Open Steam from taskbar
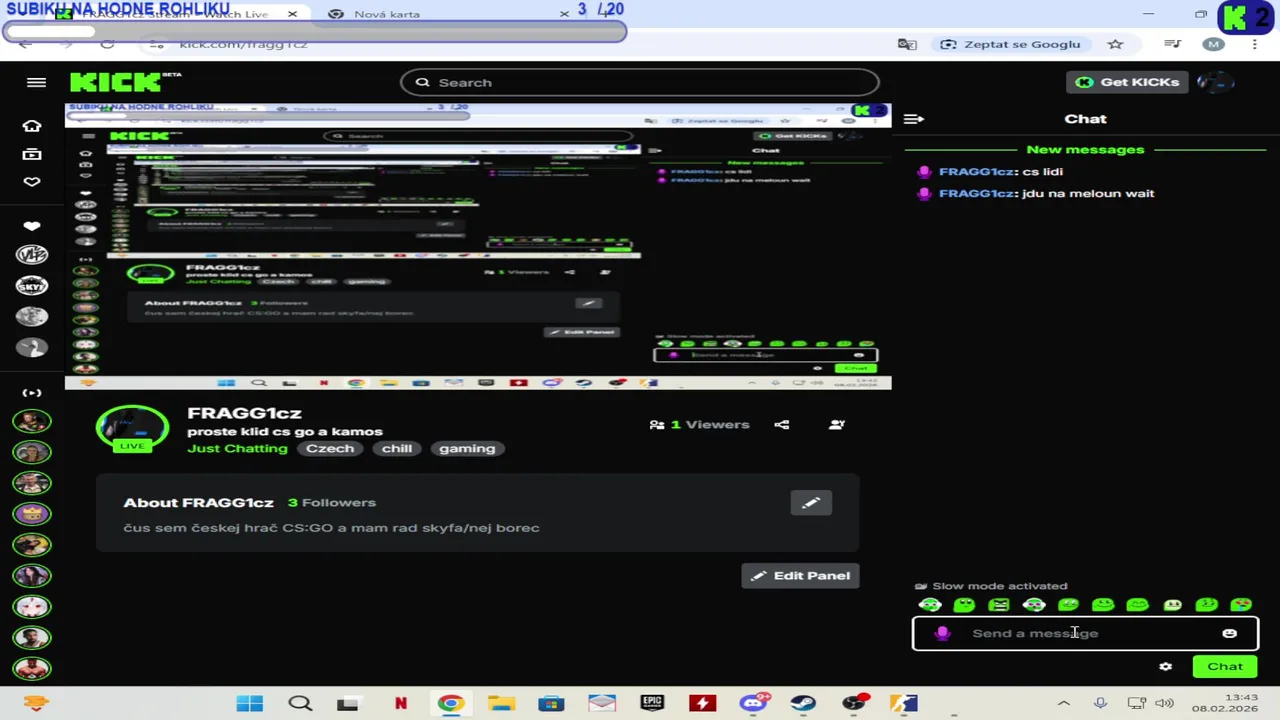The image size is (1280, 720). 803,704
